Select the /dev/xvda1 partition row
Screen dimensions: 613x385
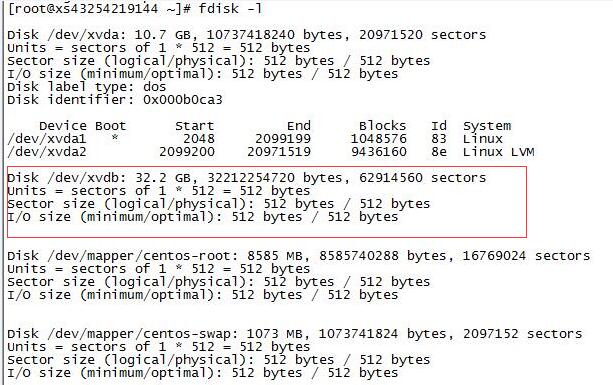coord(255,139)
